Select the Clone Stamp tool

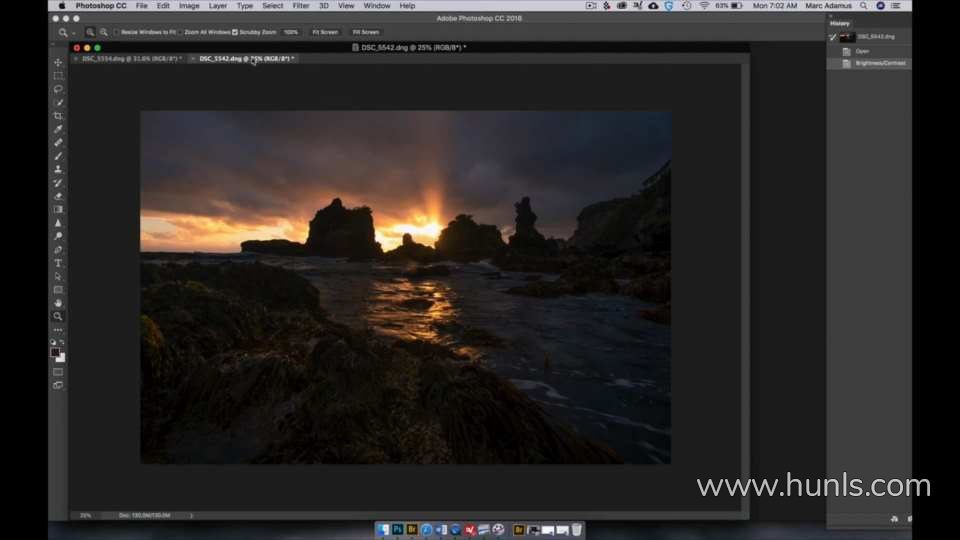(58, 169)
